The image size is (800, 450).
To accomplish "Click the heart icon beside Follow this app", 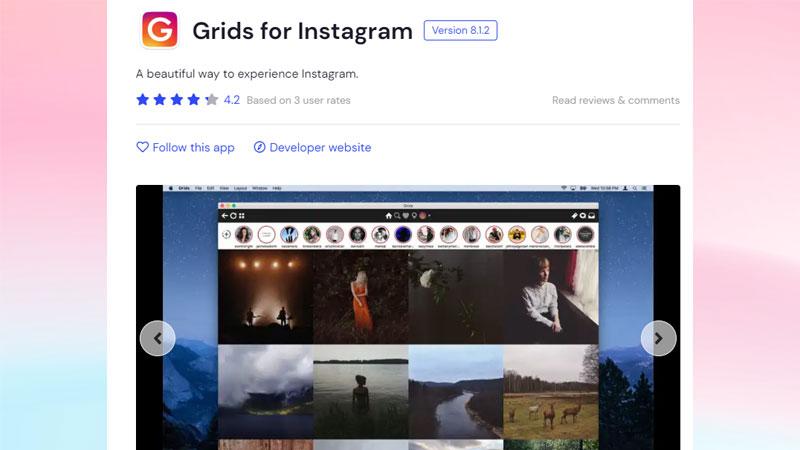I will pyautogui.click(x=142, y=147).
